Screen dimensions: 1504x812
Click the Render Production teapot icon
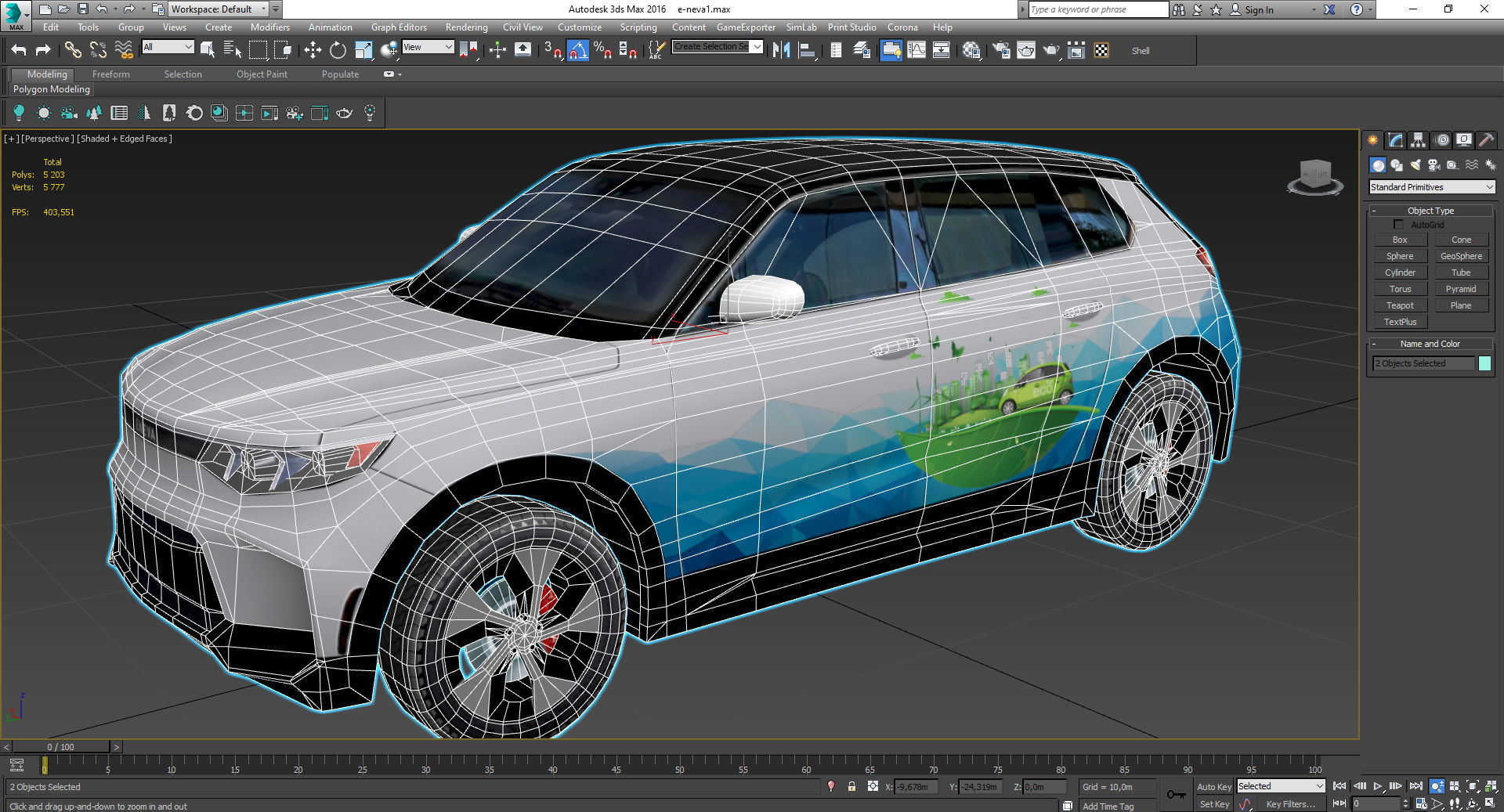click(x=1051, y=50)
